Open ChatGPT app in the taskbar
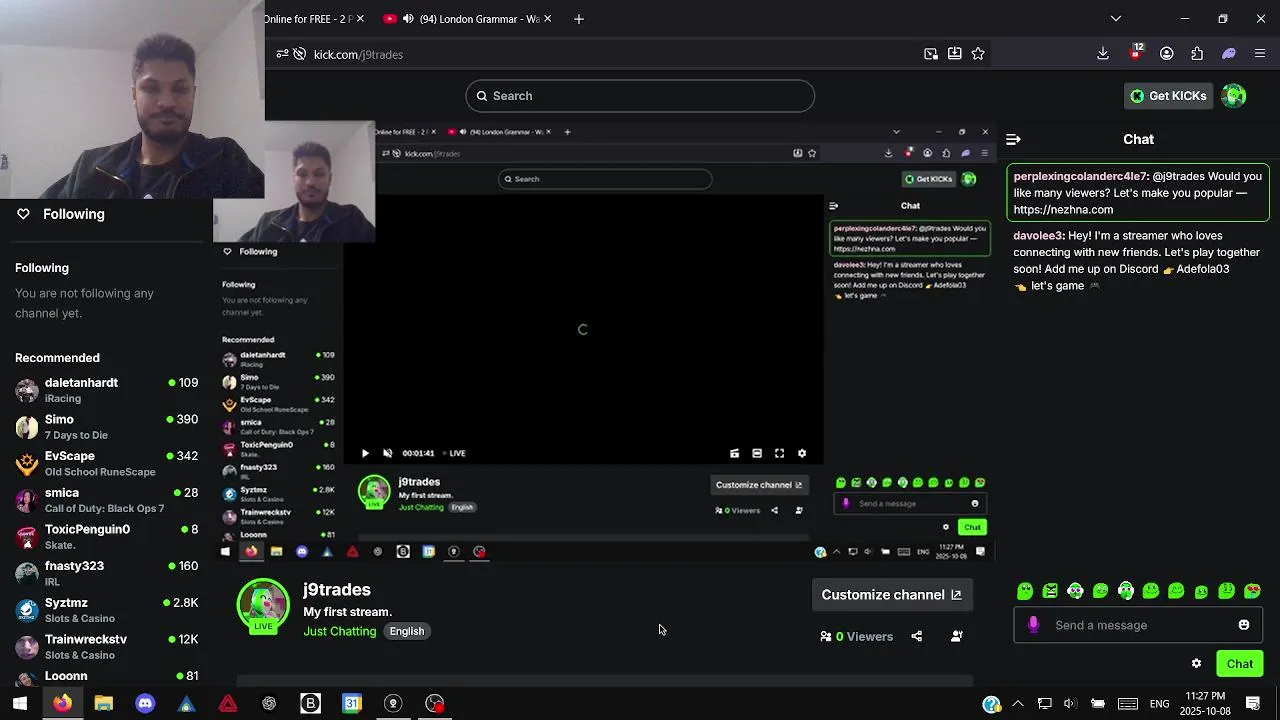The height and width of the screenshot is (720, 1280). click(269, 703)
